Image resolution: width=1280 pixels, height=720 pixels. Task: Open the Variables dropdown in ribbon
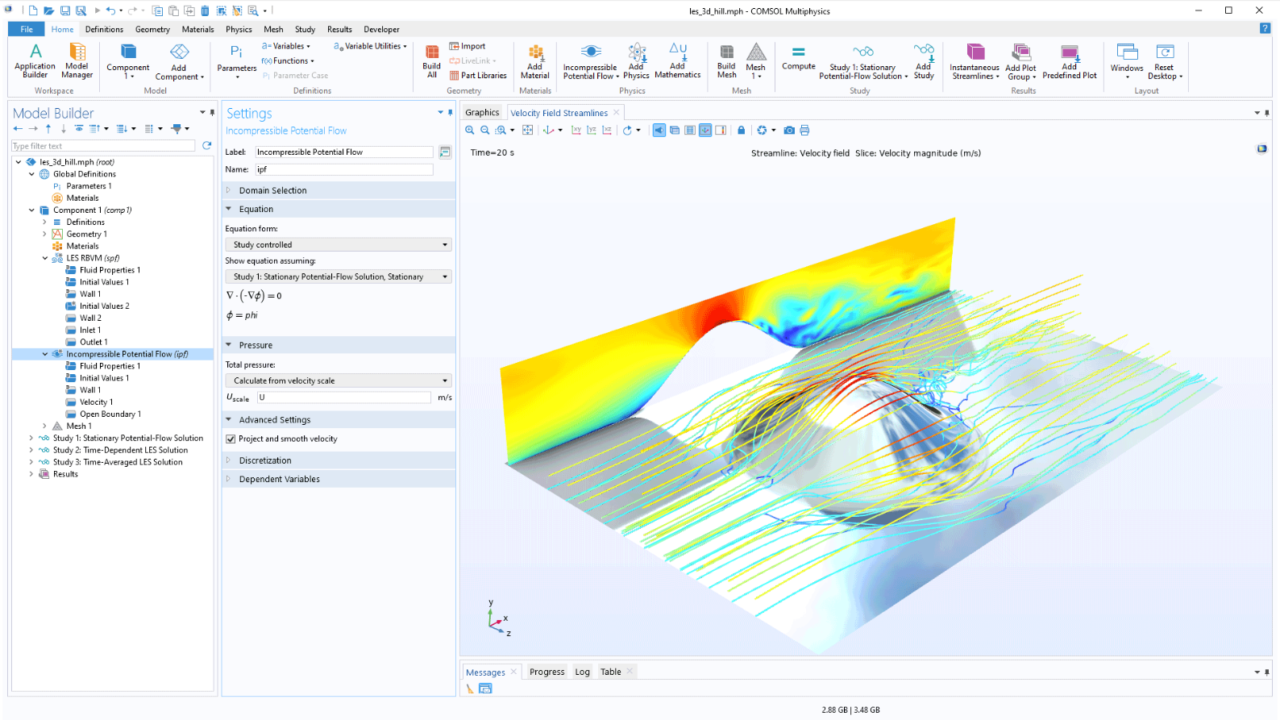click(286, 46)
